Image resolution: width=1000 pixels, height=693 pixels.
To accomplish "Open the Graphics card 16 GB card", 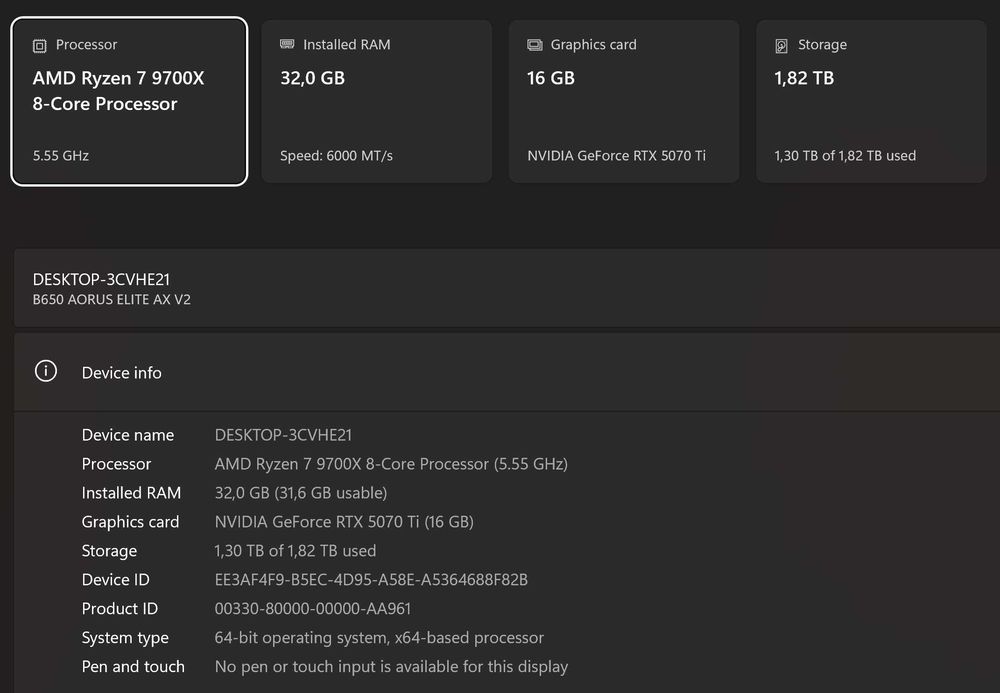I will click(x=624, y=101).
